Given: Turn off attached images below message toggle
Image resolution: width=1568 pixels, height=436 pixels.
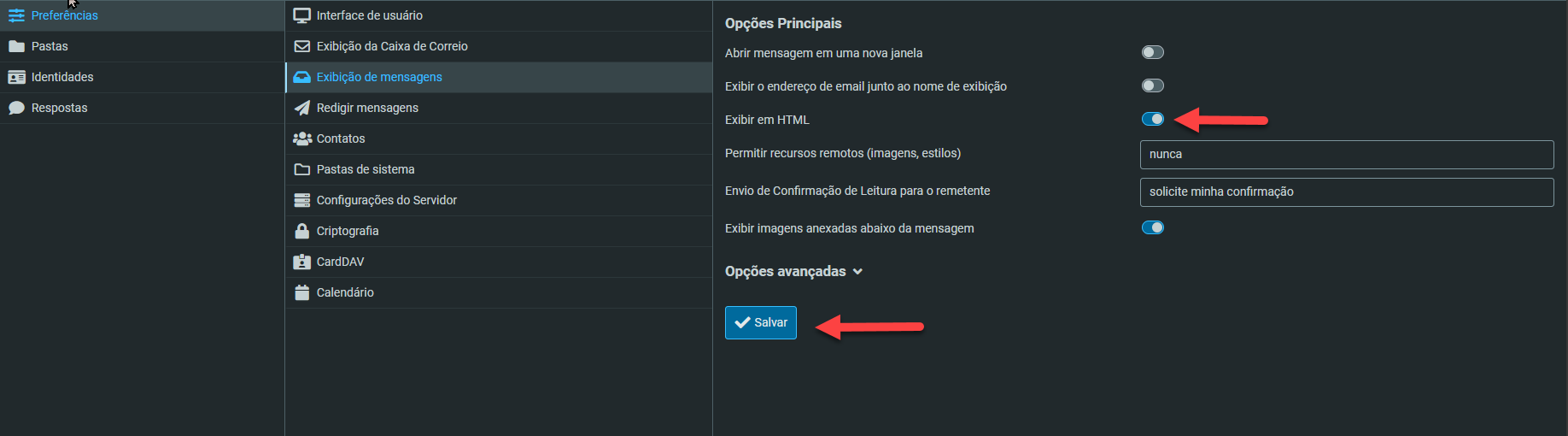Looking at the screenshot, I should tap(1152, 227).
